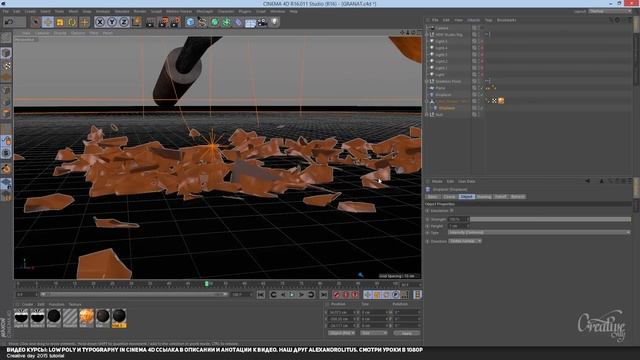Expand the Null object
This screenshot has height=360, width=640.
point(427,115)
